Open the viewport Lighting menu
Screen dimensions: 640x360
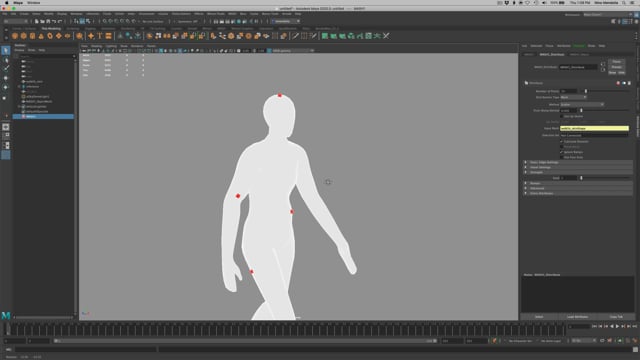111,46
